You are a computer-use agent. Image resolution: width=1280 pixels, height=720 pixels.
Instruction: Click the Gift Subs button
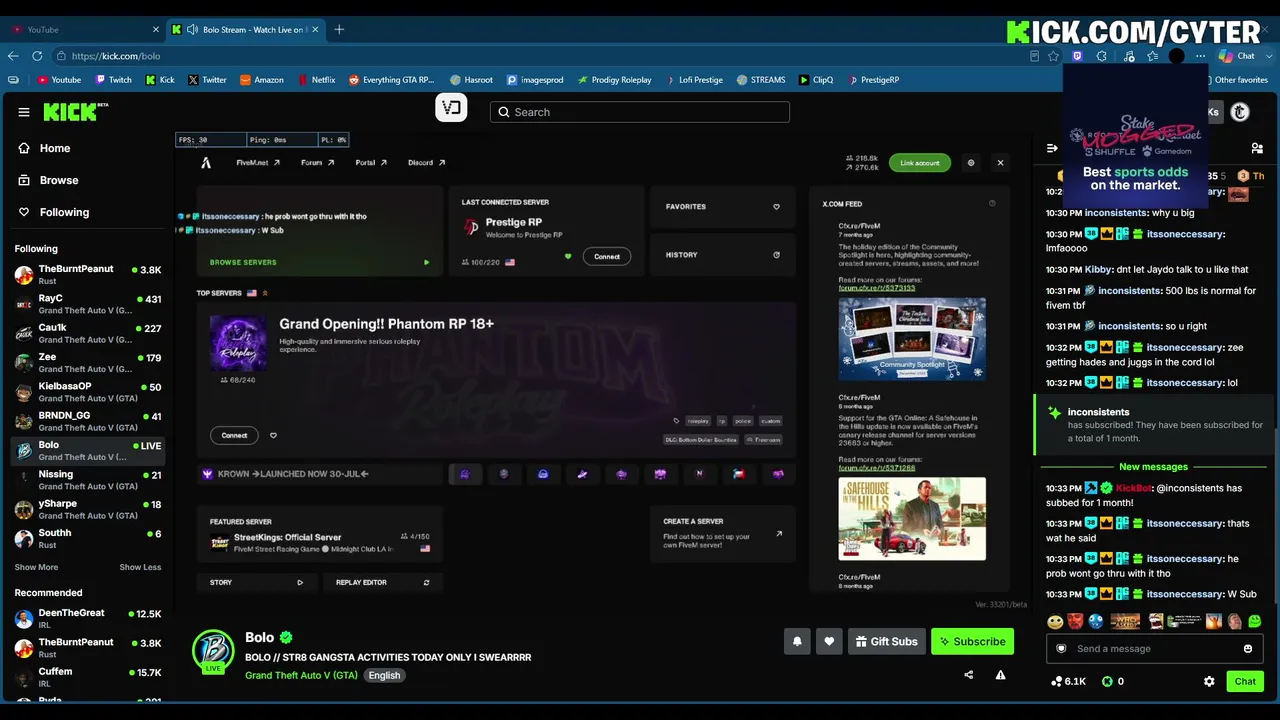[x=886, y=642]
